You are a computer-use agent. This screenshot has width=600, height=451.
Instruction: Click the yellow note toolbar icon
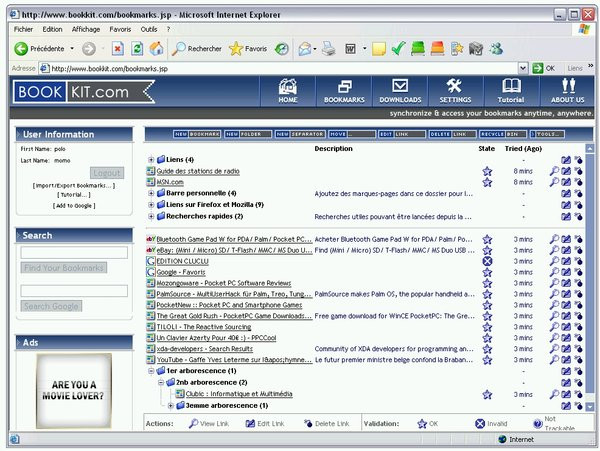click(378, 49)
